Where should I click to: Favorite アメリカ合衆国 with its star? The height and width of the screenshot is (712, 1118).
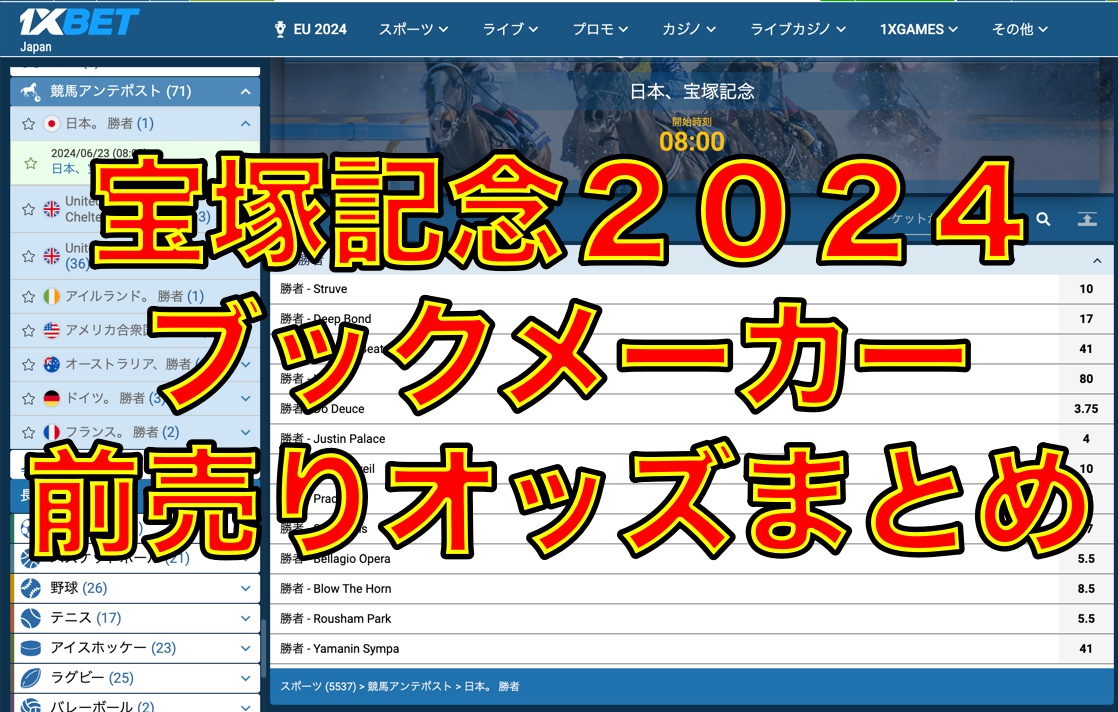[29, 331]
